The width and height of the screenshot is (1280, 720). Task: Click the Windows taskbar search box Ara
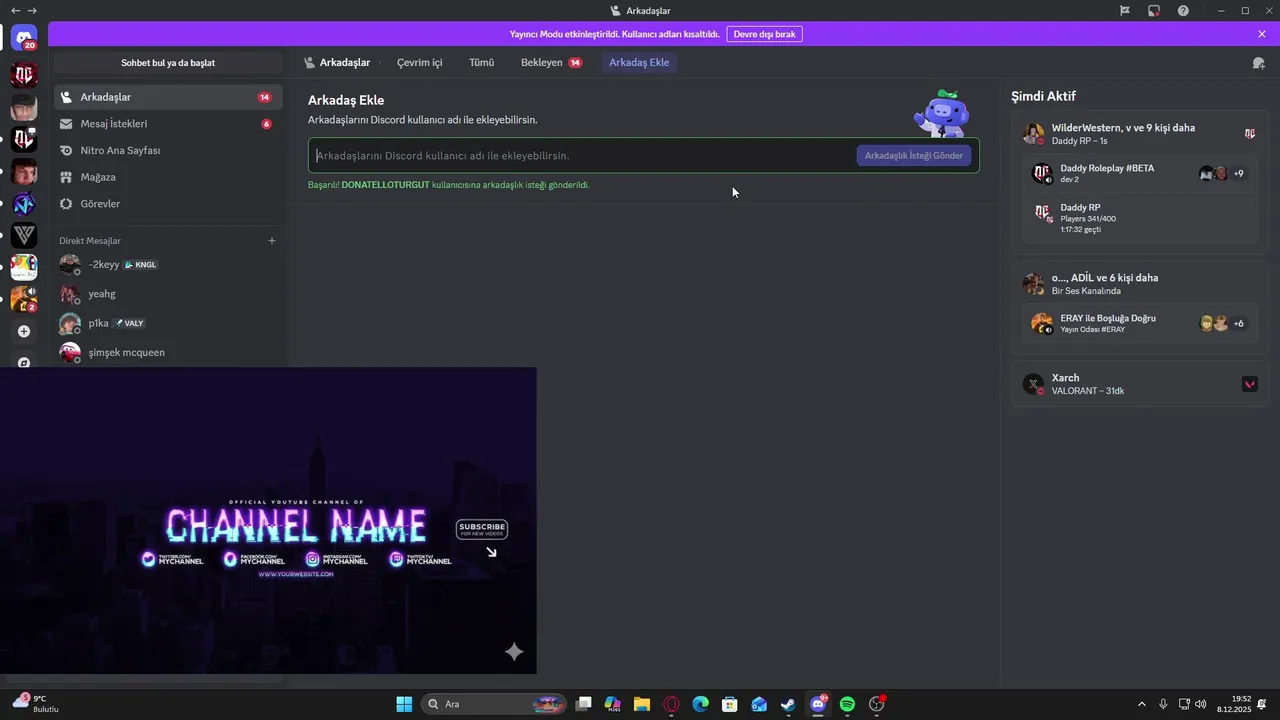click(x=494, y=704)
